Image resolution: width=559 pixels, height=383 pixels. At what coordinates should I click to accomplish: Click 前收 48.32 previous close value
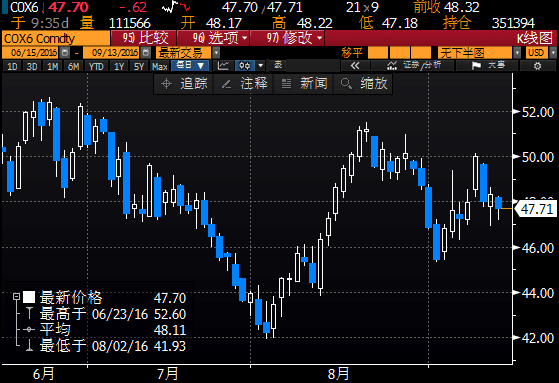click(446, 7)
